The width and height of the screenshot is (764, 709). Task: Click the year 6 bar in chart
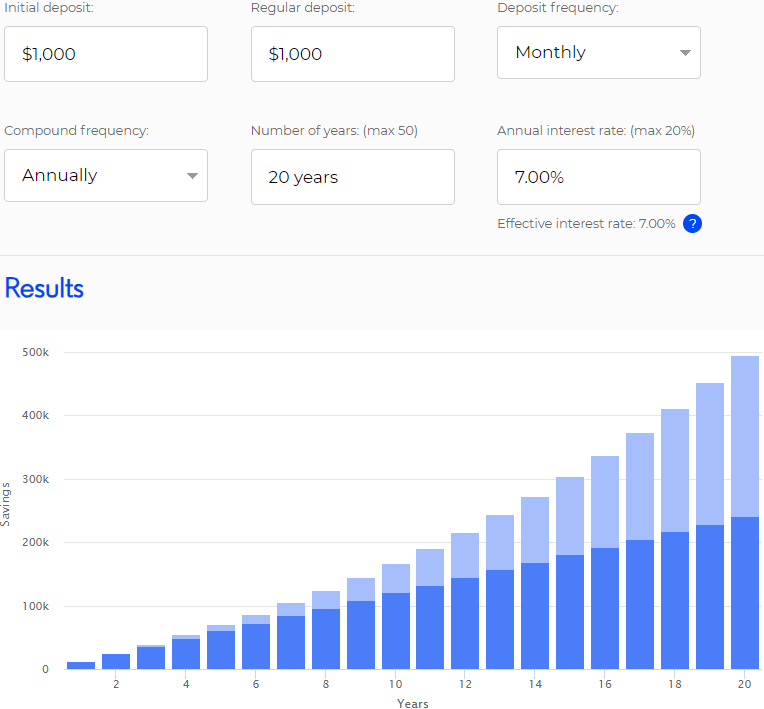[x=256, y=642]
